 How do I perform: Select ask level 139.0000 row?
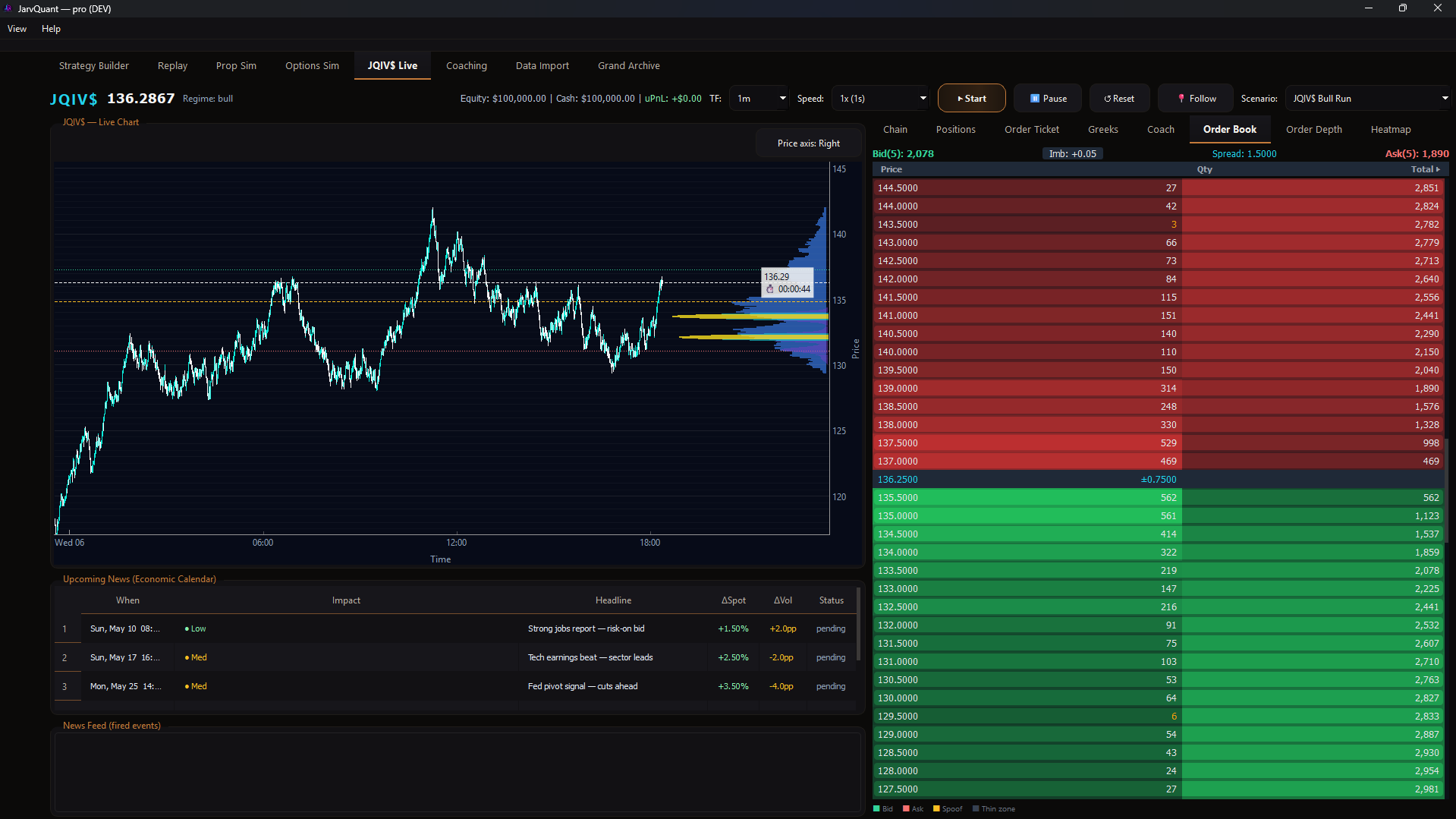click(x=1159, y=389)
